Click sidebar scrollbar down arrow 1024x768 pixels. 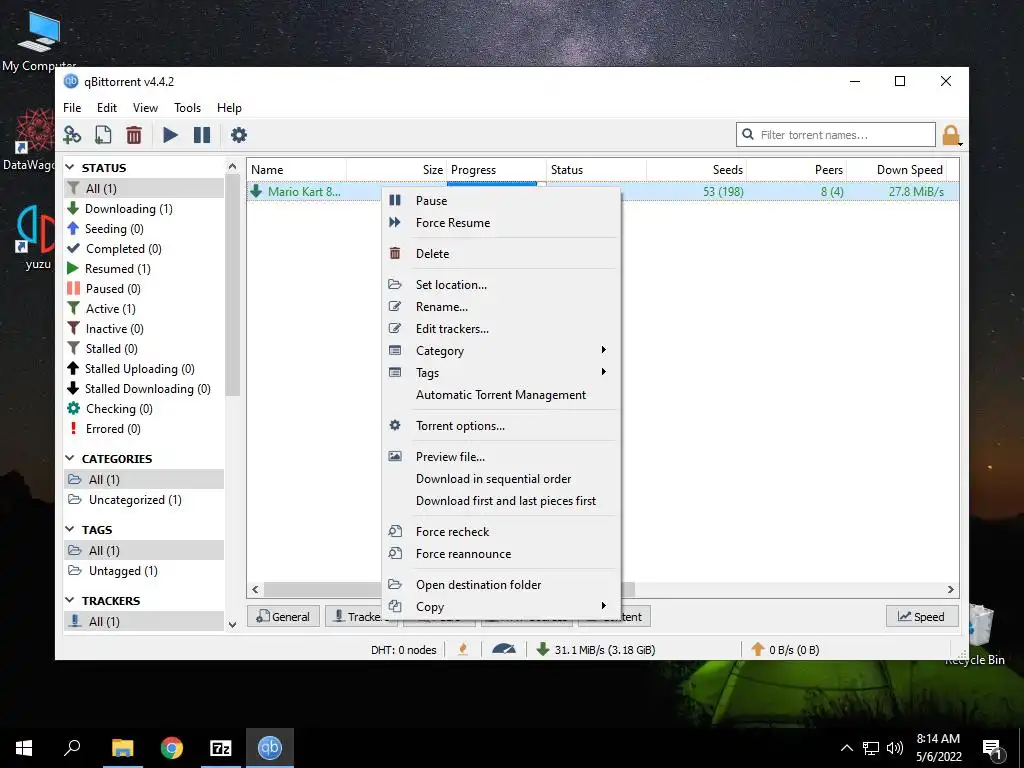coord(232,624)
